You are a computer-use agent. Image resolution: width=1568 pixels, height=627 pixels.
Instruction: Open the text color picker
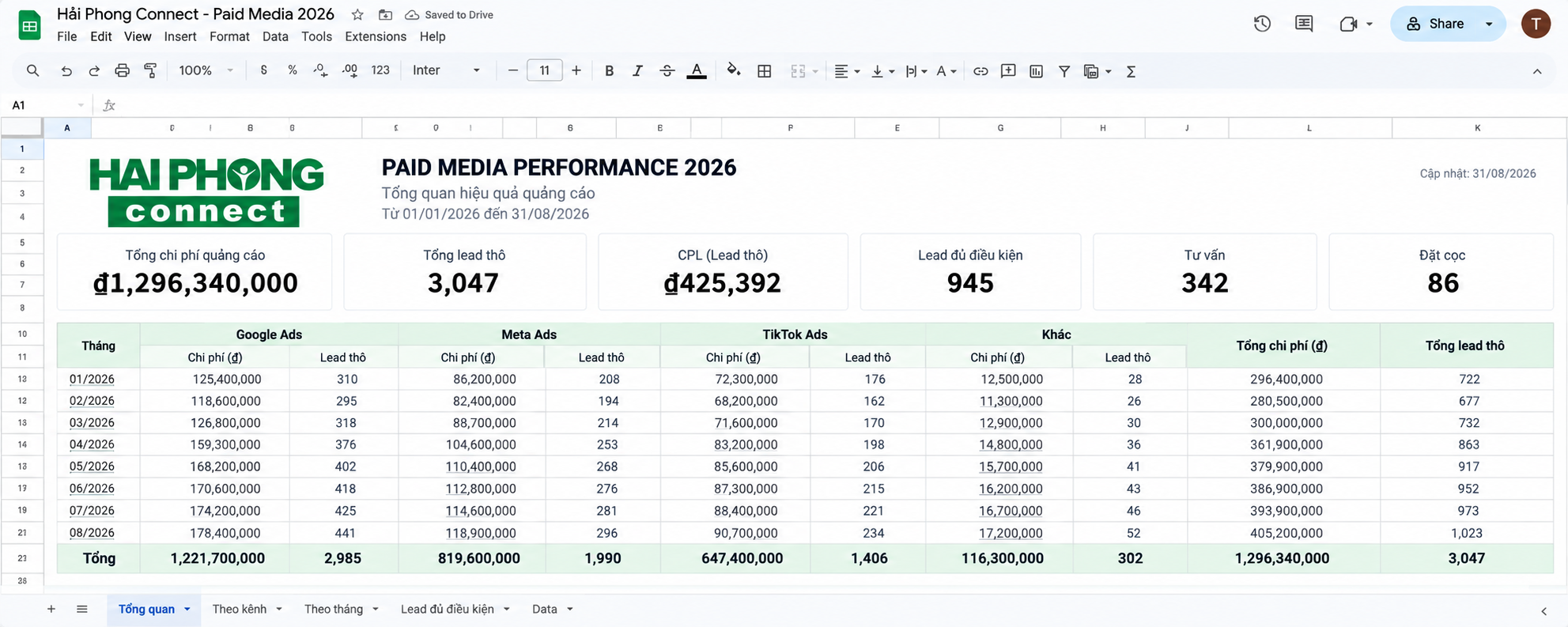(x=697, y=70)
